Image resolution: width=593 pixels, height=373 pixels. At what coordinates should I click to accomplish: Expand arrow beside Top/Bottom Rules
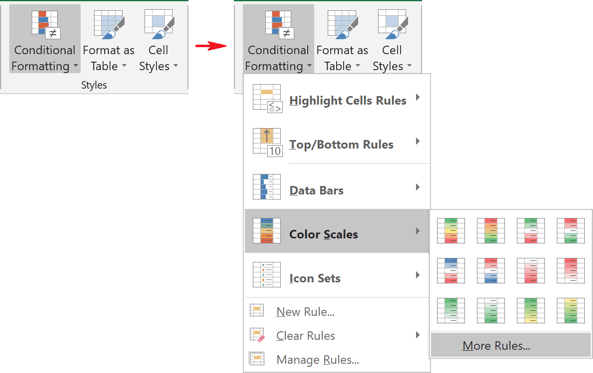point(418,141)
